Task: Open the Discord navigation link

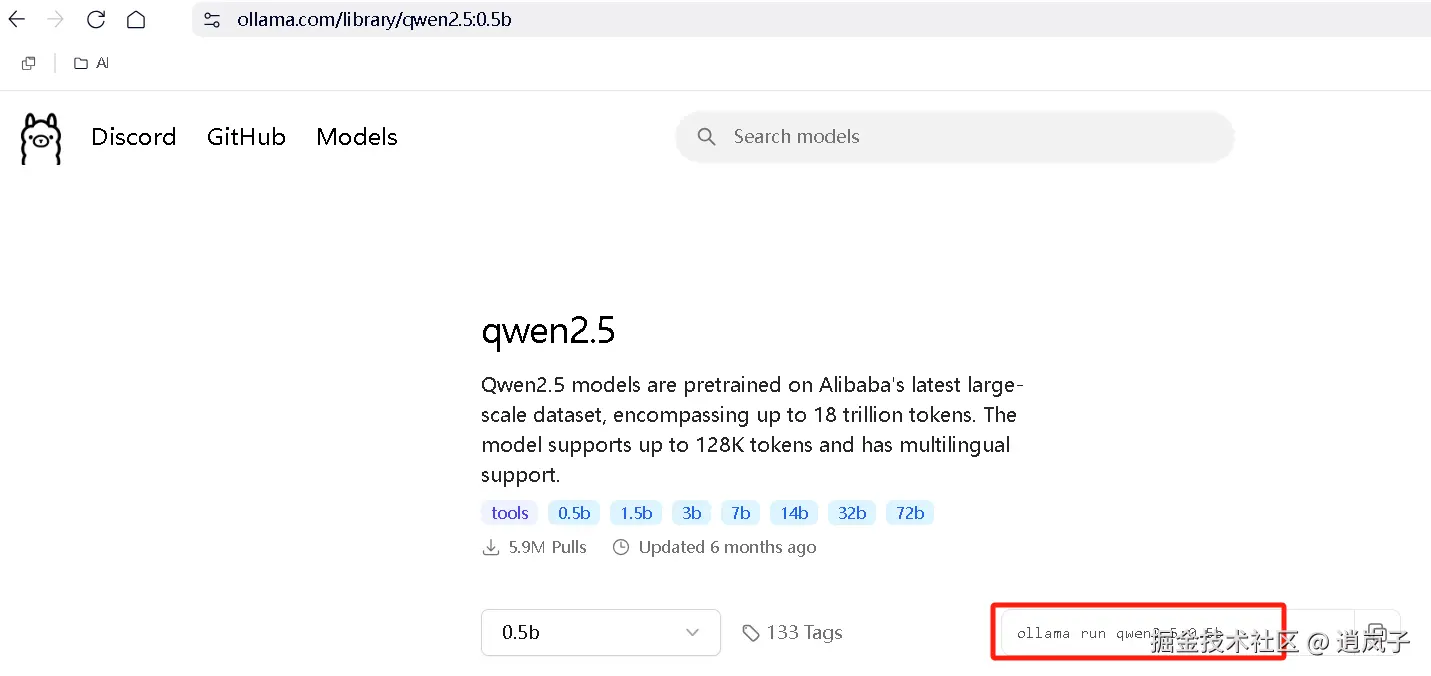Action: pos(133,137)
